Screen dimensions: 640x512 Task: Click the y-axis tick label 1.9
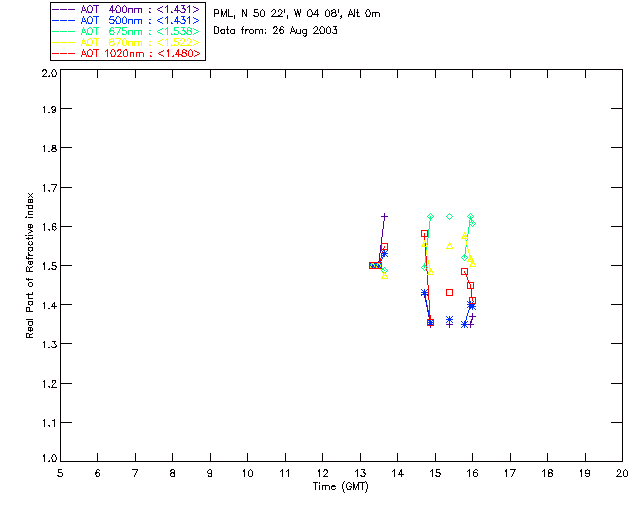(x=49, y=109)
